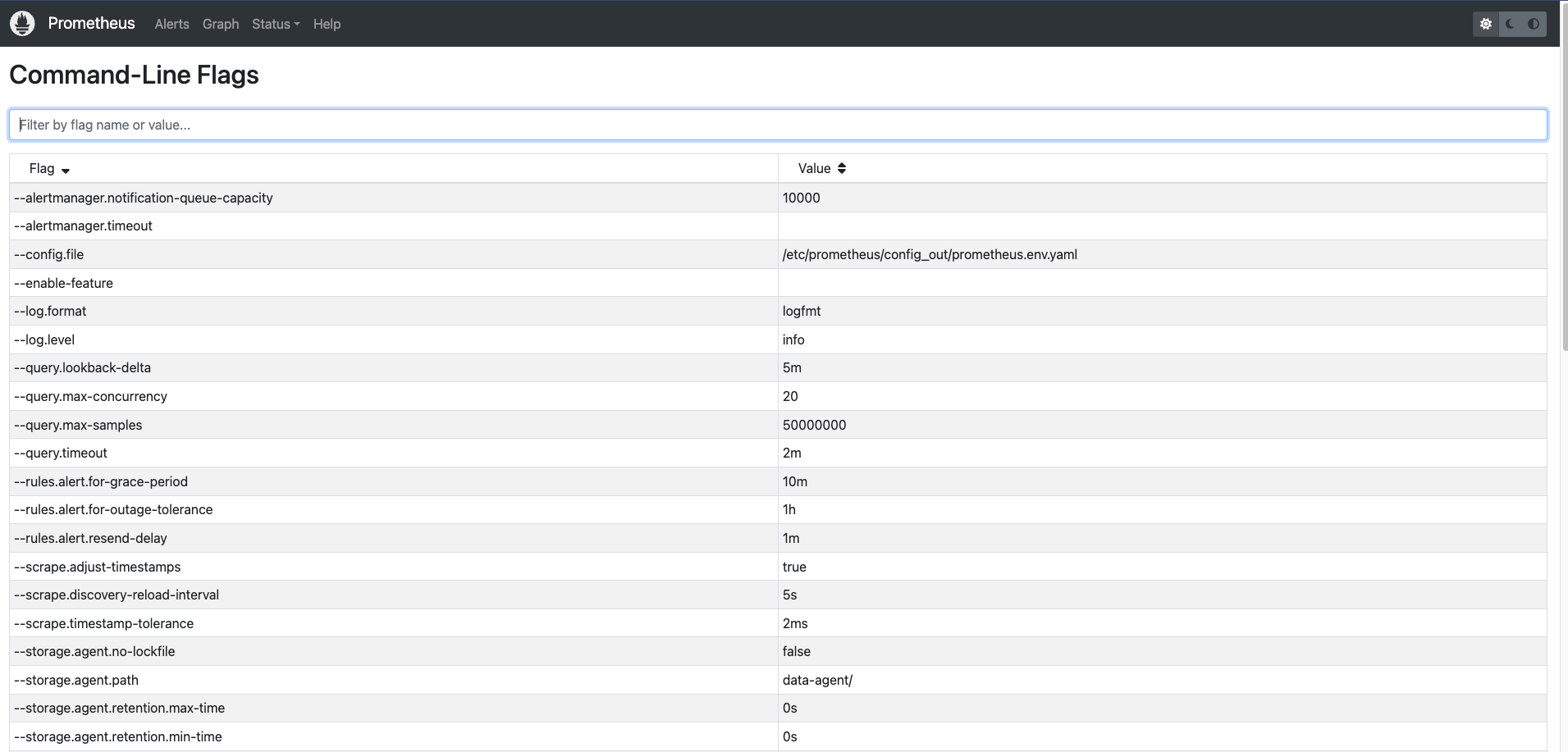Select --alertmanager.notification-queue-capacity flag text
This screenshot has height=752, width=1568.
click(x=144, y=198)
